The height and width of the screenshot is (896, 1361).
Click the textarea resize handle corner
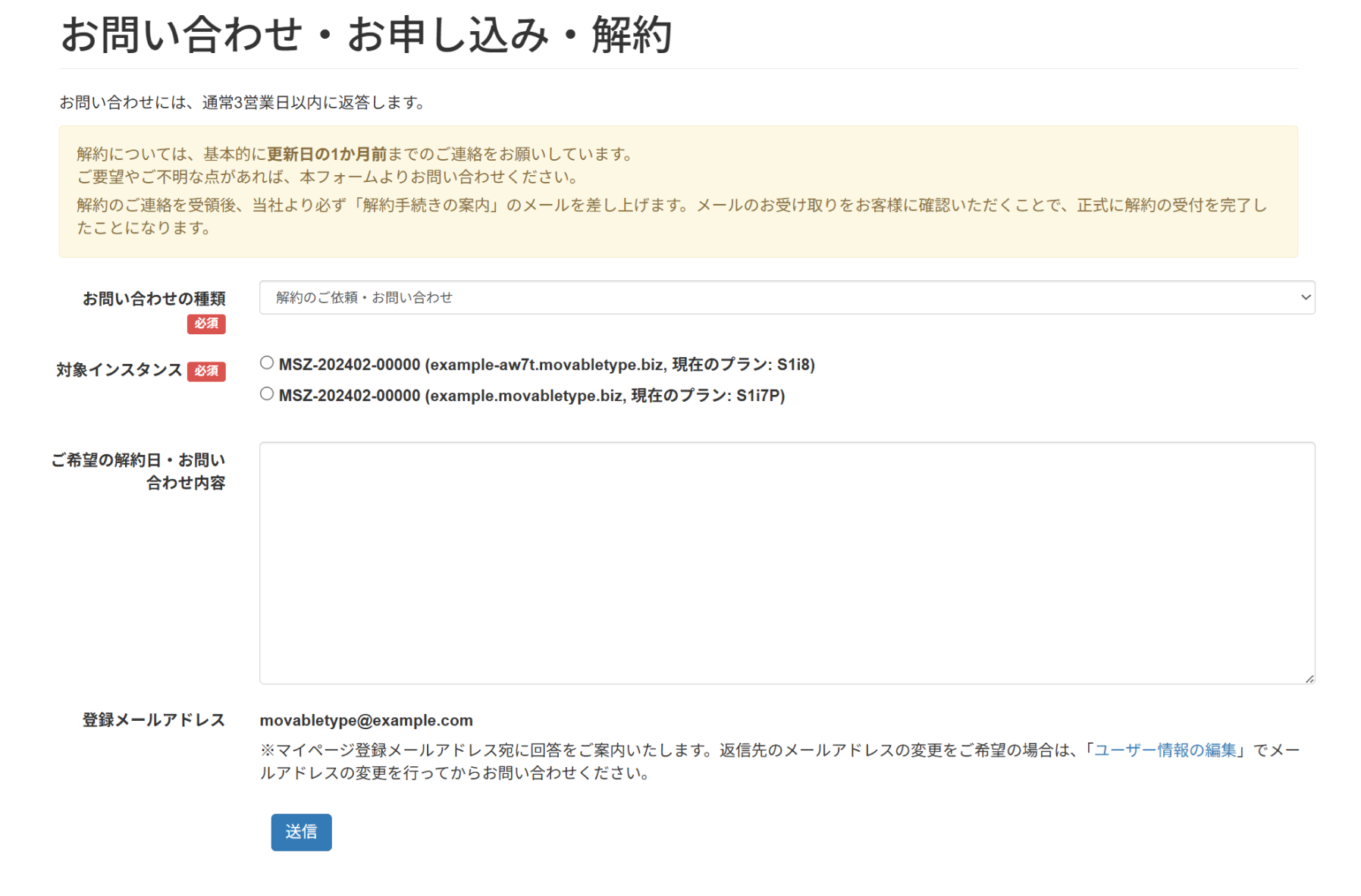tap(1309, 678)
